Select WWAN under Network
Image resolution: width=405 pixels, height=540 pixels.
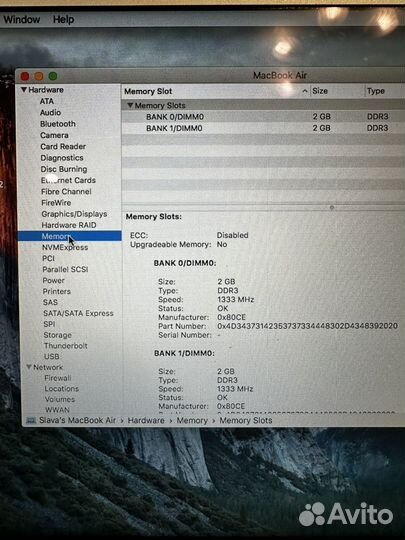[57, 410]
